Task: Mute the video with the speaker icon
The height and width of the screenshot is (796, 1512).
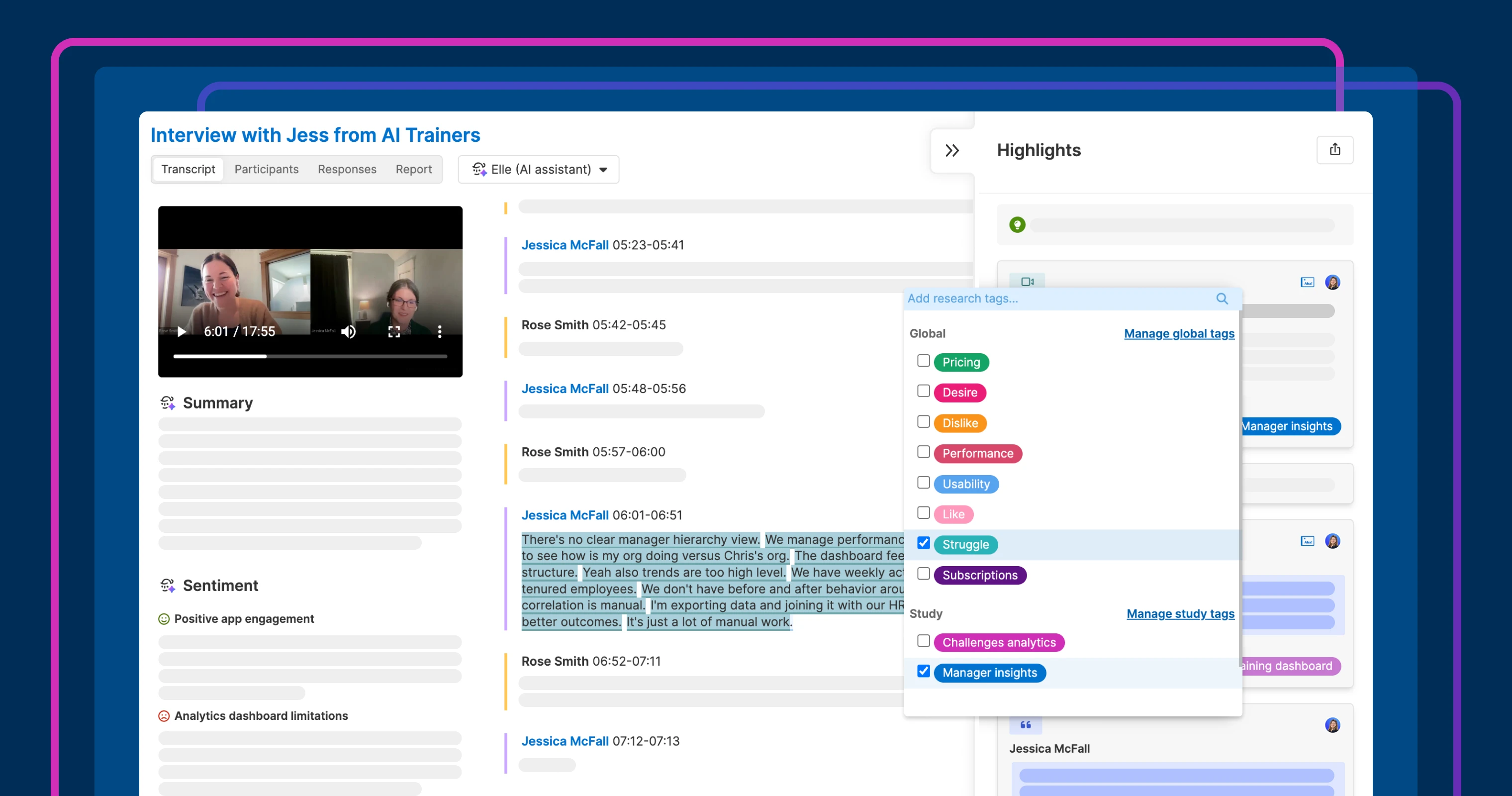Action: pyautogui.click(x=349, y=332)
